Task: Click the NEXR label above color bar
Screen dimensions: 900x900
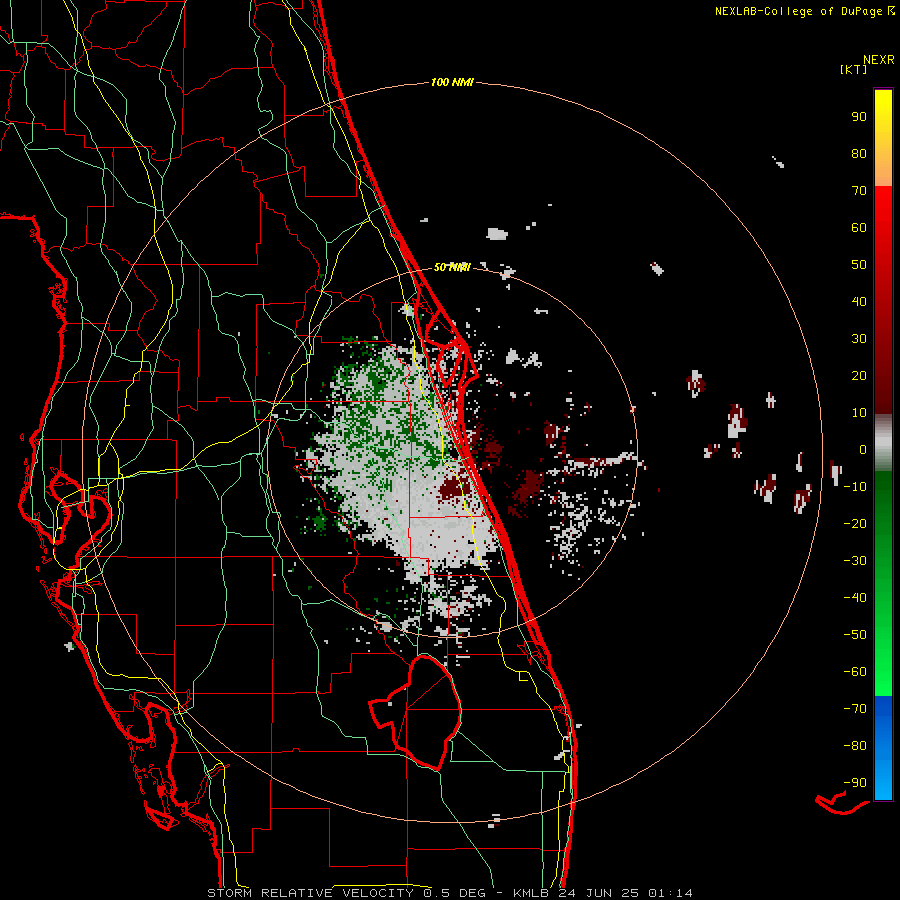Action: 879,60
